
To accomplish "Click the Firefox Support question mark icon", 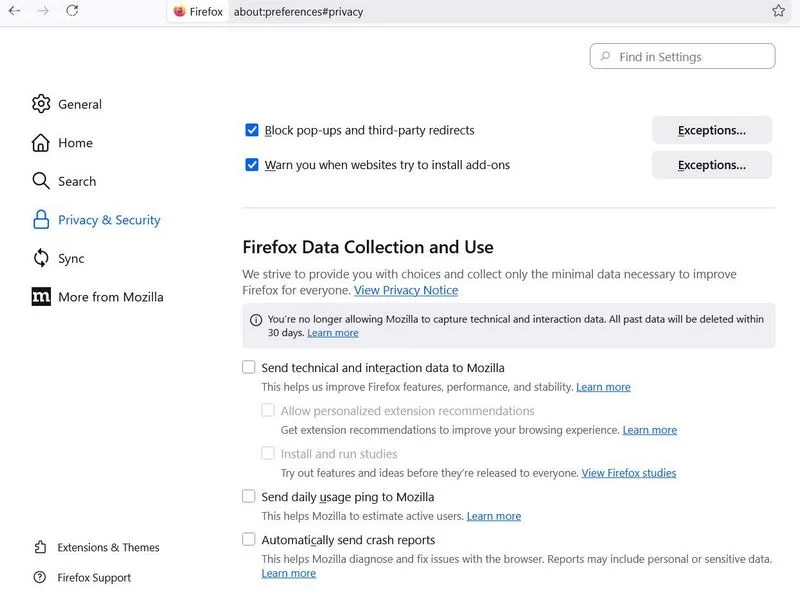I will [40, 577].
